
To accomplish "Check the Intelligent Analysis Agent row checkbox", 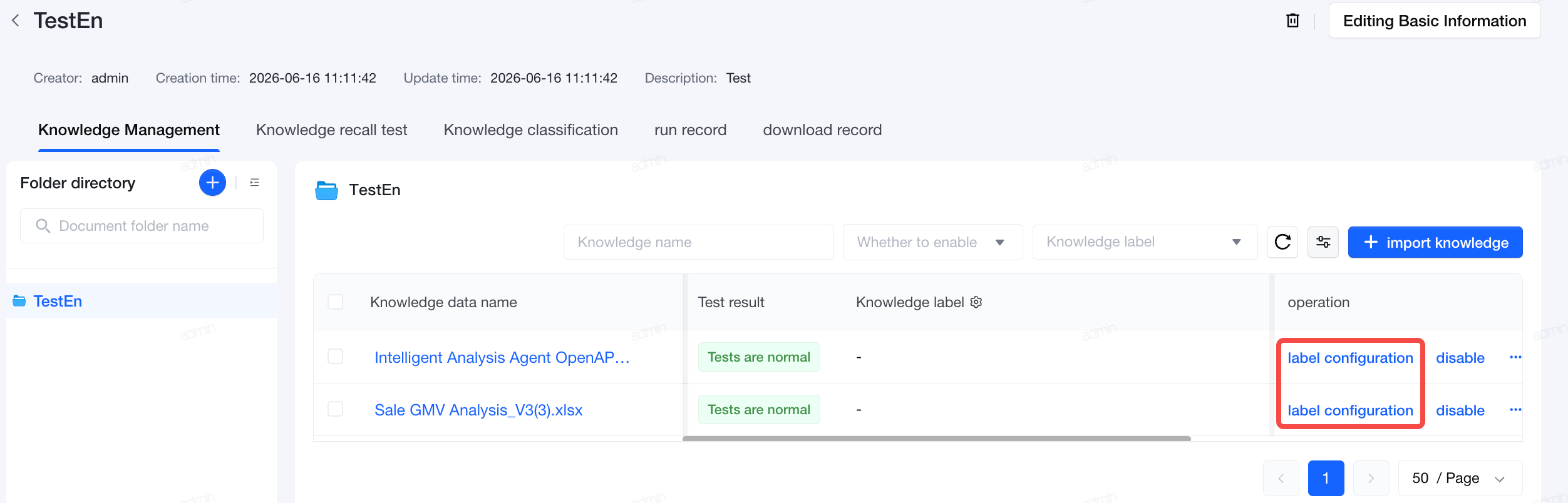I will (x=336, y=357).
